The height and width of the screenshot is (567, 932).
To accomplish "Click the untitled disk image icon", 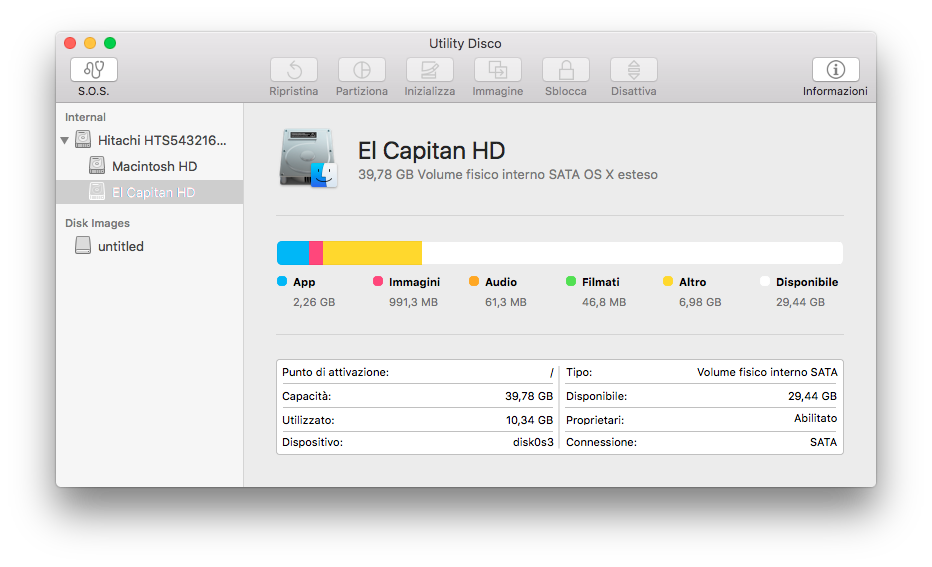I will (83, 245).
